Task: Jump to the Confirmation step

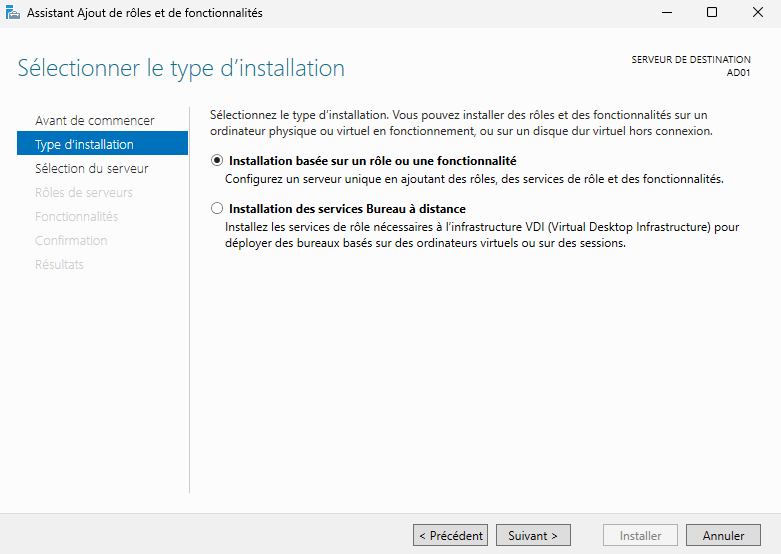Action: click(71, 241)
